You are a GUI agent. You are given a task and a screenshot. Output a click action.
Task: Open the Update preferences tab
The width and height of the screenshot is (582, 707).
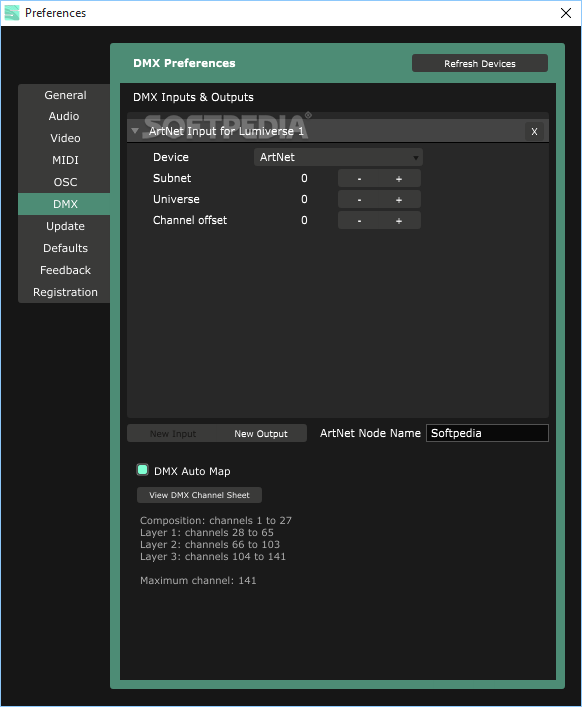[65, 226]
